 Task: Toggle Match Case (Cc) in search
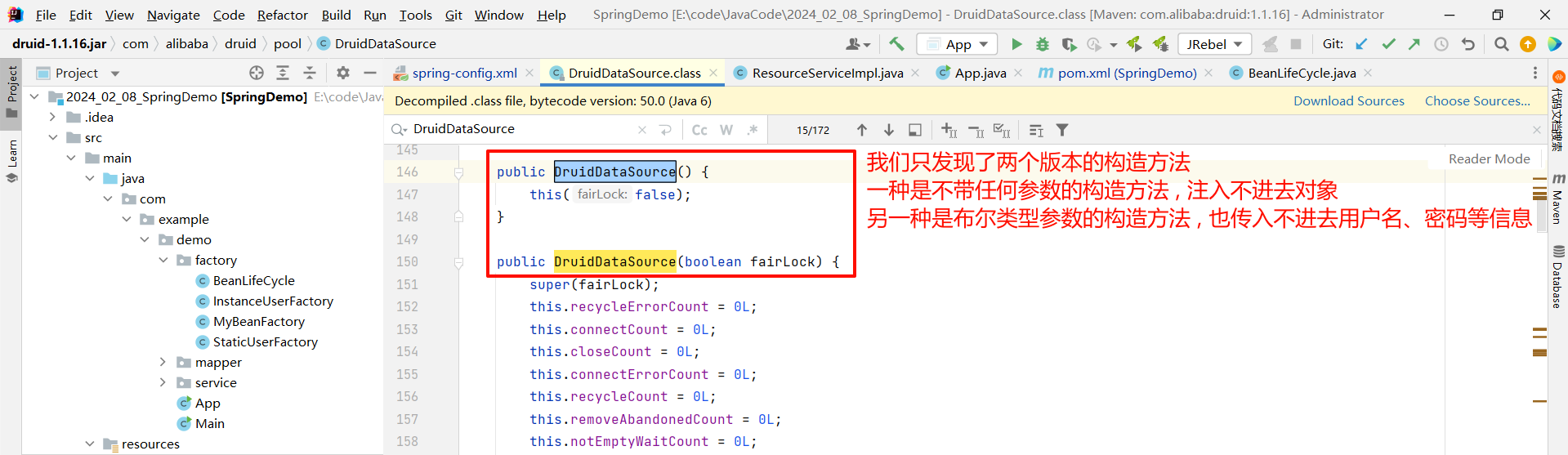tap(699, 130)
